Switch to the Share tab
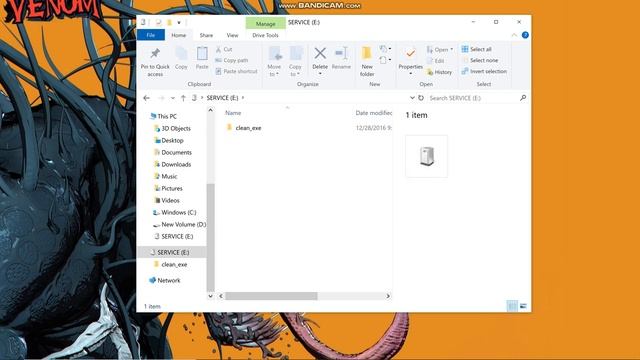 pos(206,35)
